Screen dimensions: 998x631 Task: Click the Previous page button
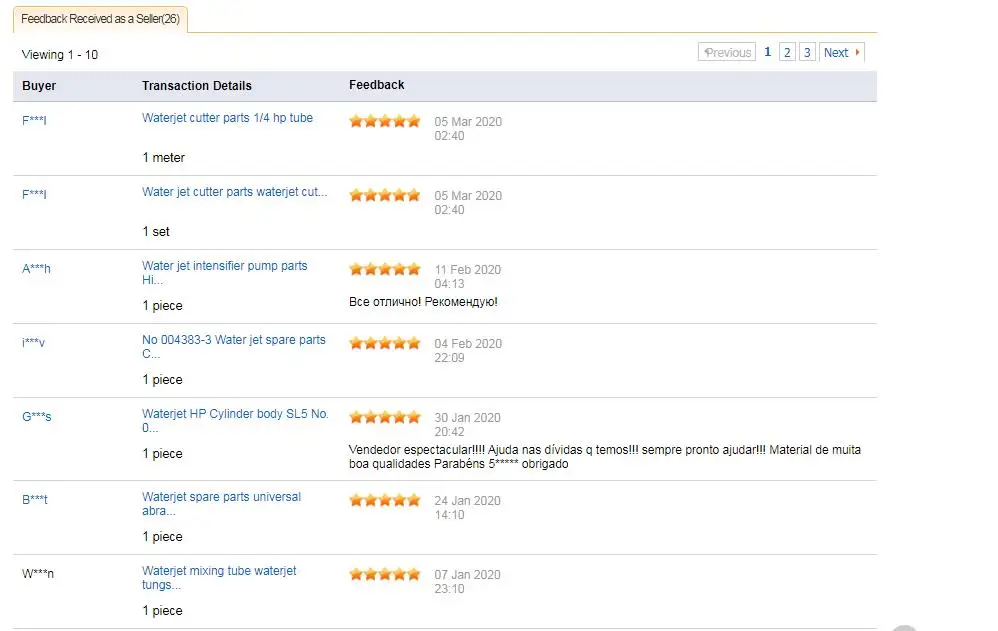click(x=727, y=52)
